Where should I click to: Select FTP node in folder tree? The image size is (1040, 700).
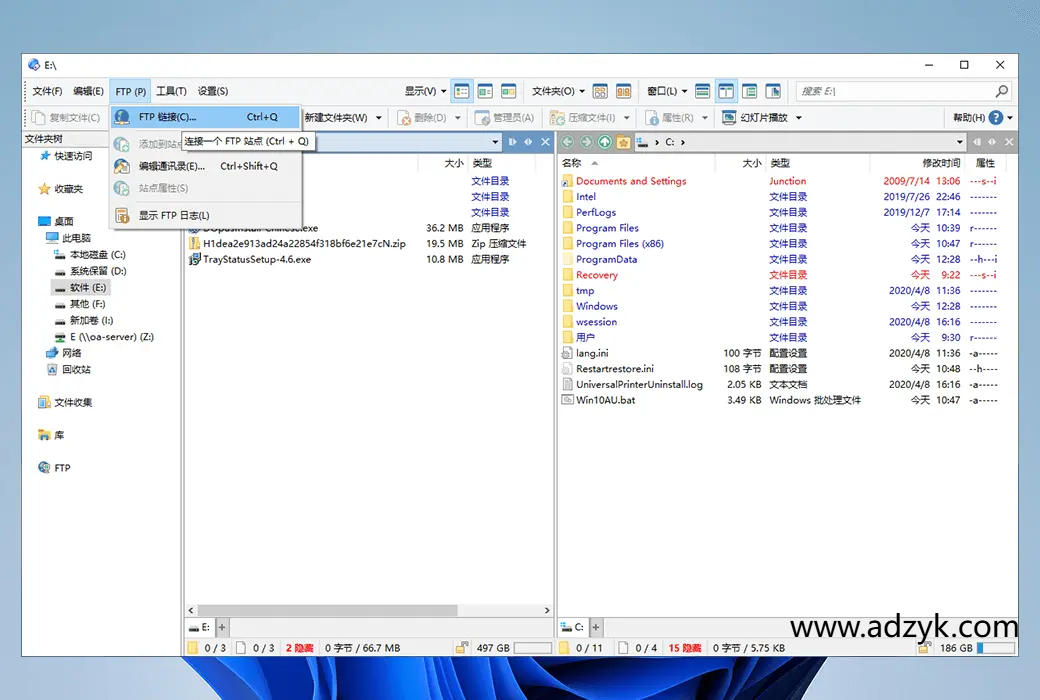pos(54,468)
